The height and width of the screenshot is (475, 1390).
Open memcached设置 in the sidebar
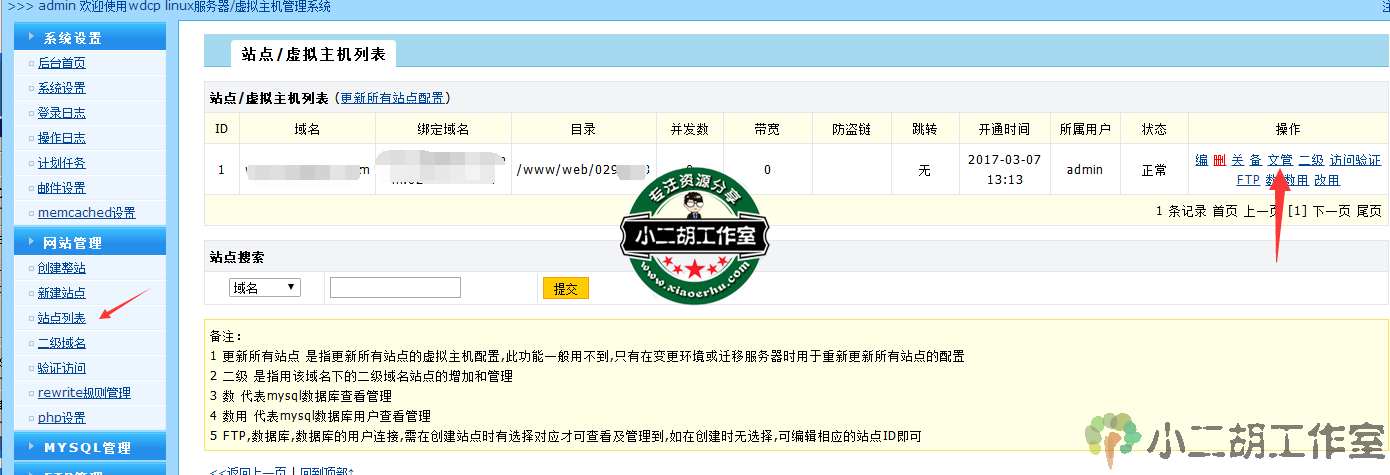click(86, 213)
